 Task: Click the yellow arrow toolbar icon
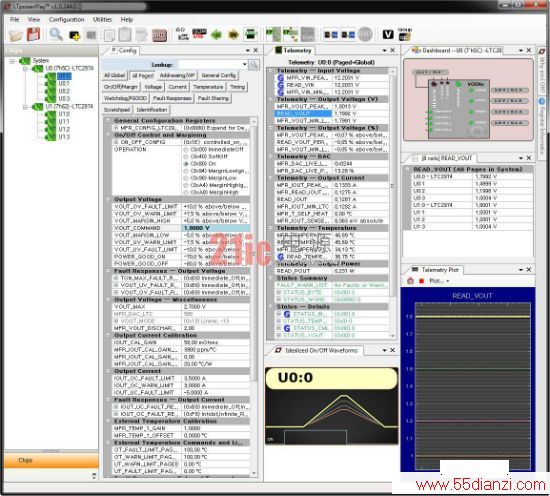pyautogui.click(x=234, y=35)
